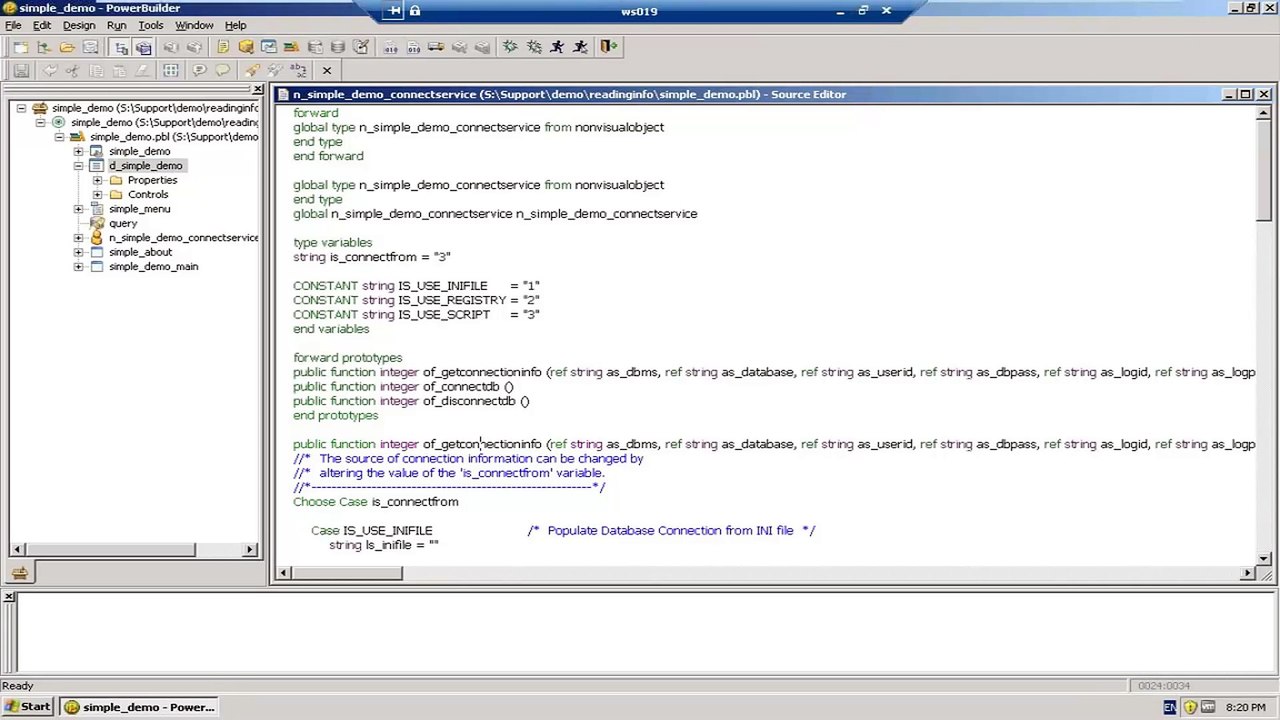Click the Find and Replace toolbar icon

[x=298, y=71]
